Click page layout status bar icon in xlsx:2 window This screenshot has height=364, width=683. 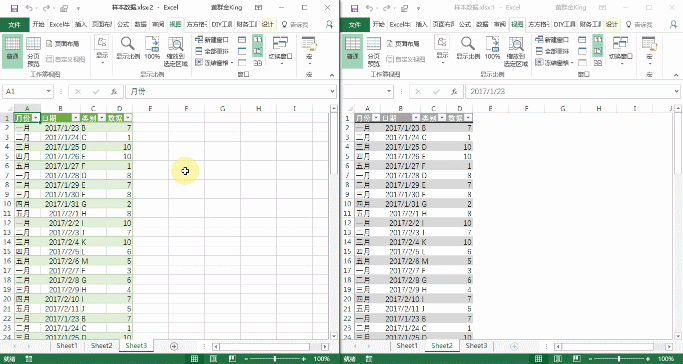click(213, 359)
